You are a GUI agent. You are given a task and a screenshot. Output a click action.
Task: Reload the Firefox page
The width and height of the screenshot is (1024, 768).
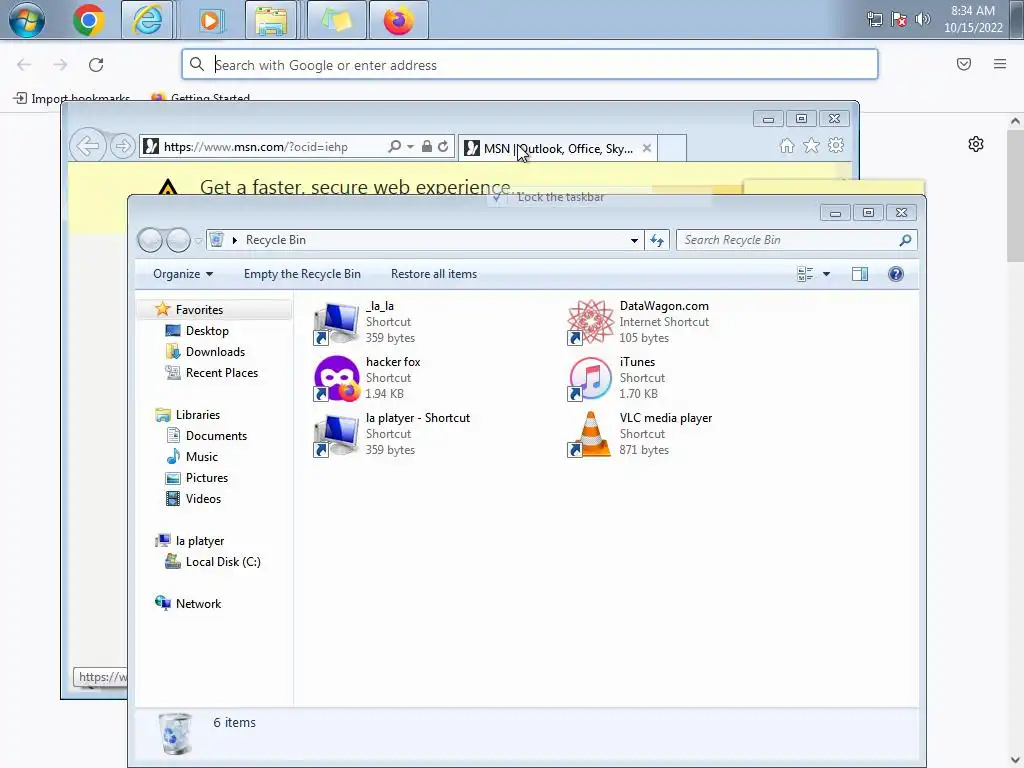point(96,65)
